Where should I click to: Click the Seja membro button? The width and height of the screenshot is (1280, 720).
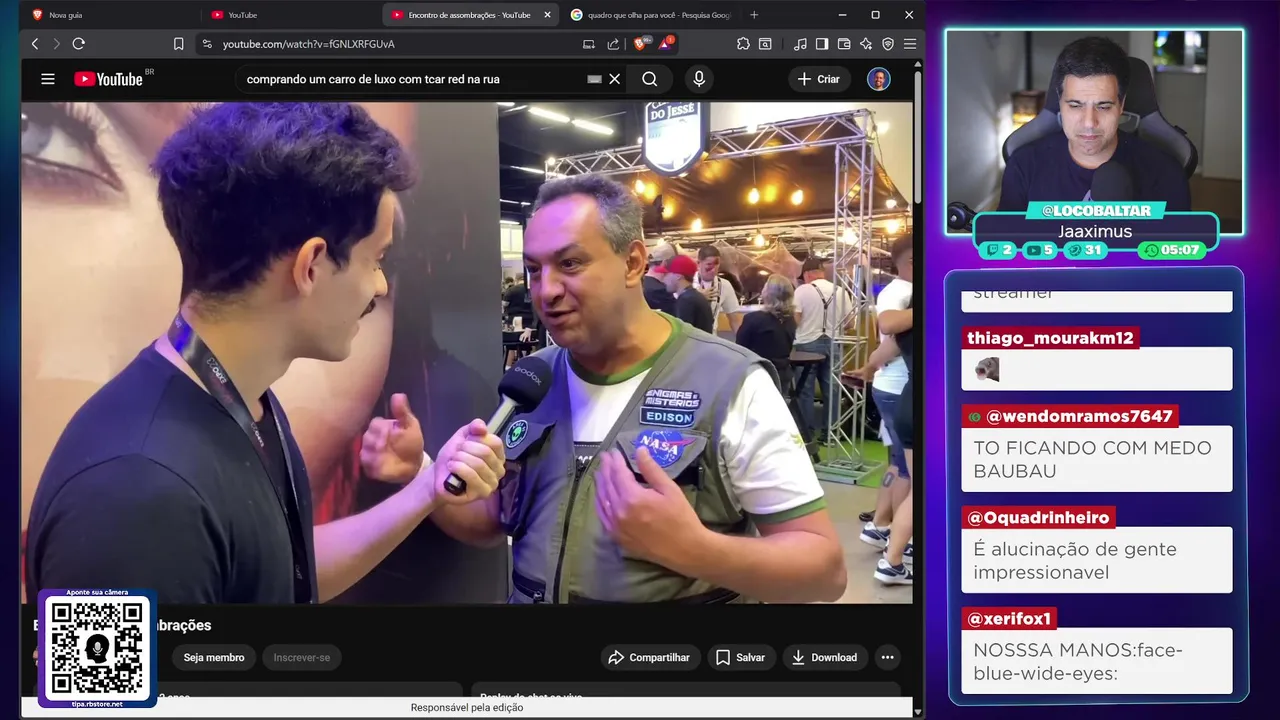click(214, 657)
